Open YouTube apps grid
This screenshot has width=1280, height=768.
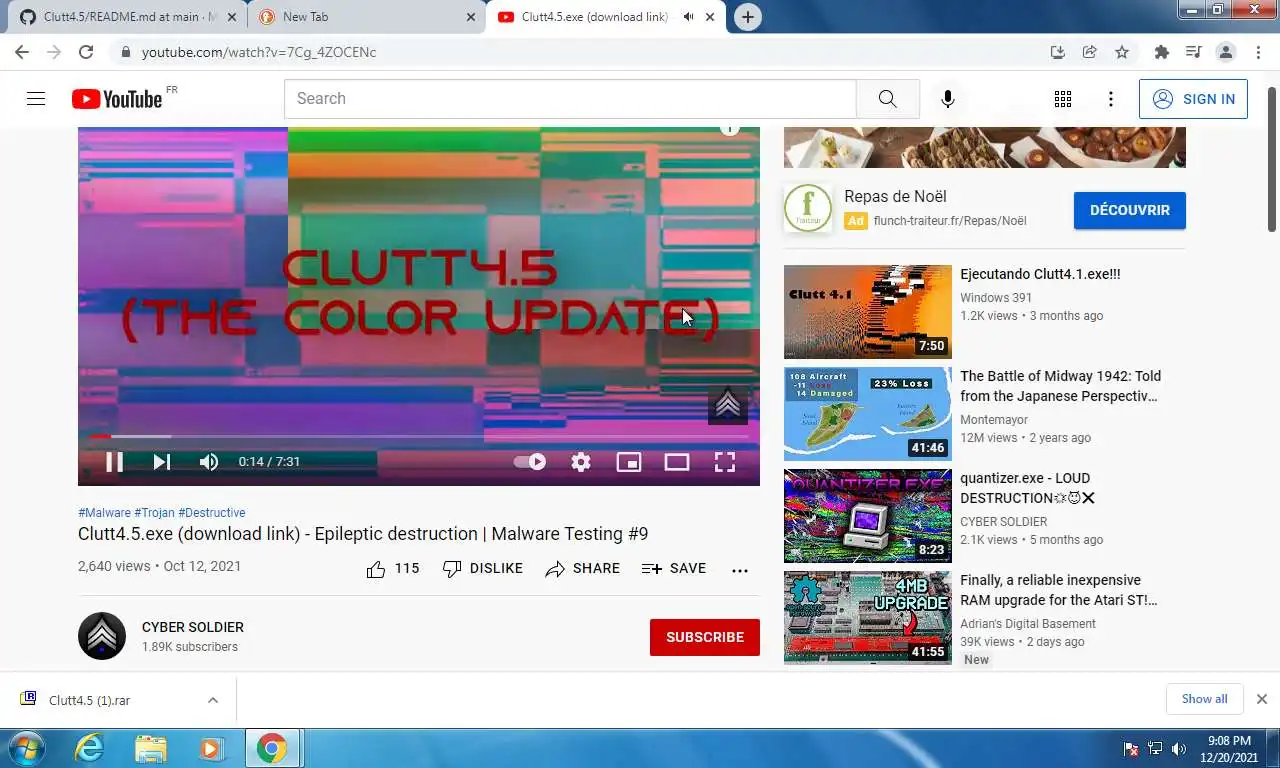click(1063, 99)
